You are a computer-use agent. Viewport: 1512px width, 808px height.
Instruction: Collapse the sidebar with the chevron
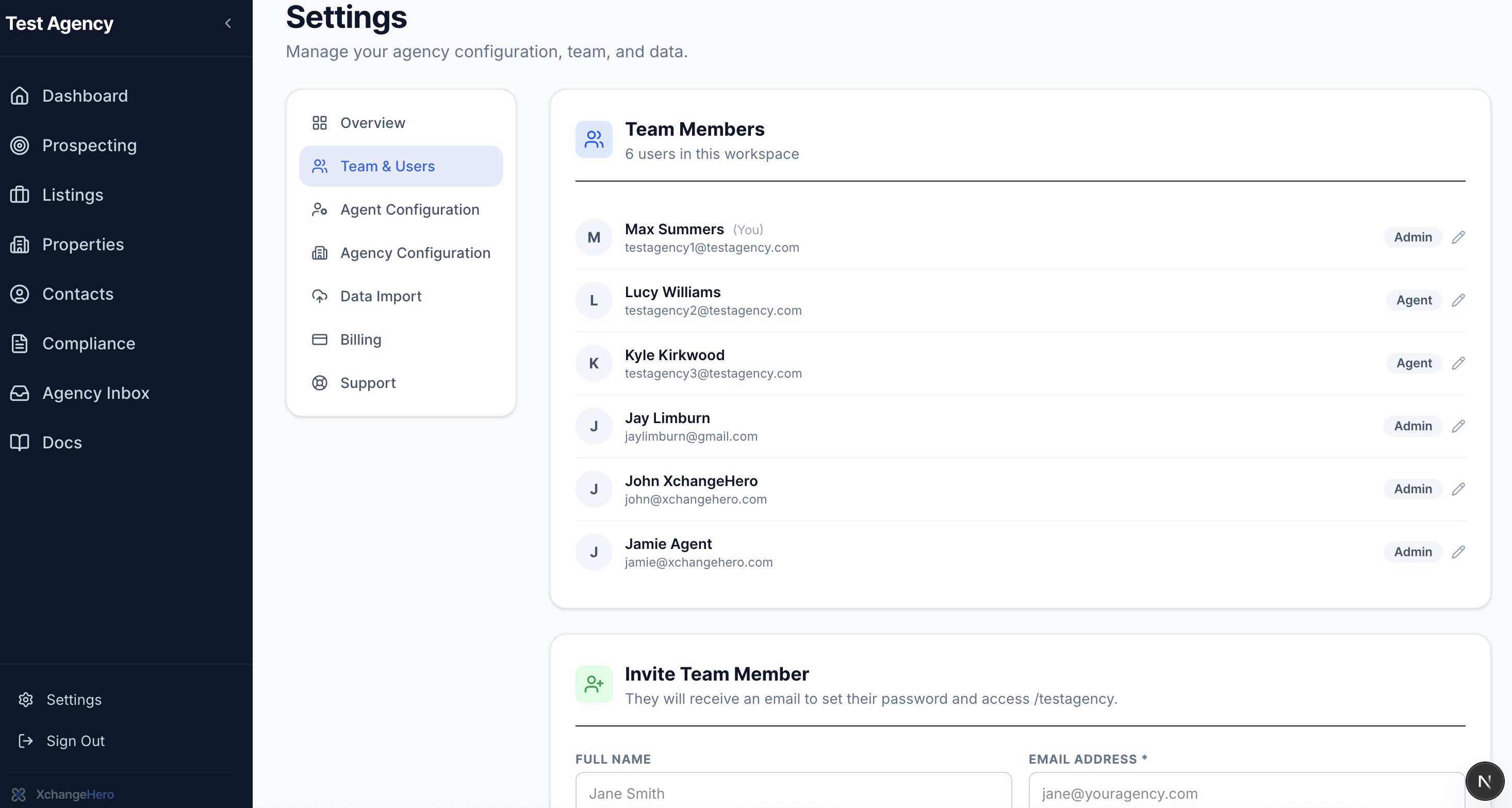pos(228,24)
